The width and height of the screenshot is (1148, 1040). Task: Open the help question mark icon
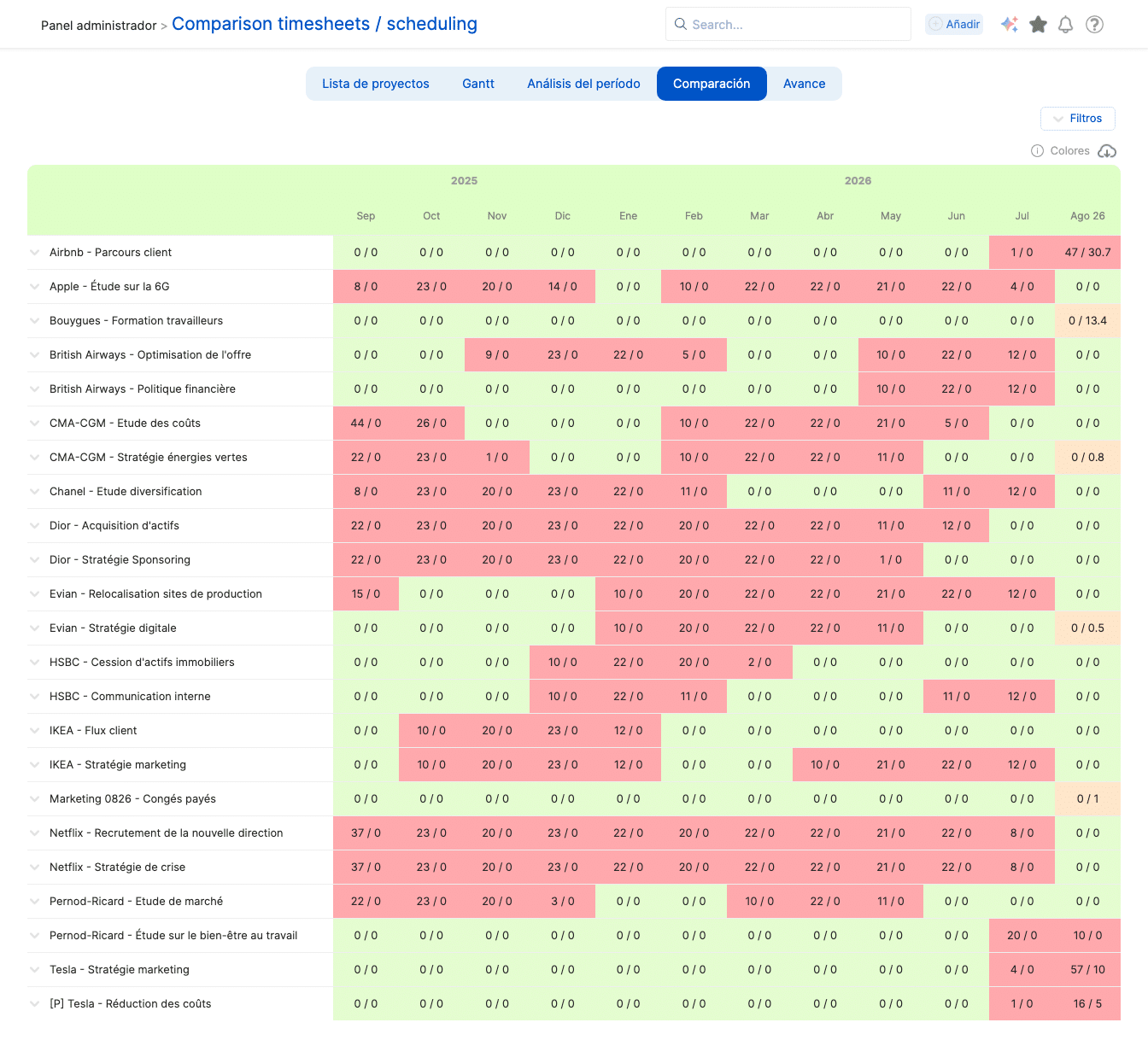click(x=1094, y=25)
